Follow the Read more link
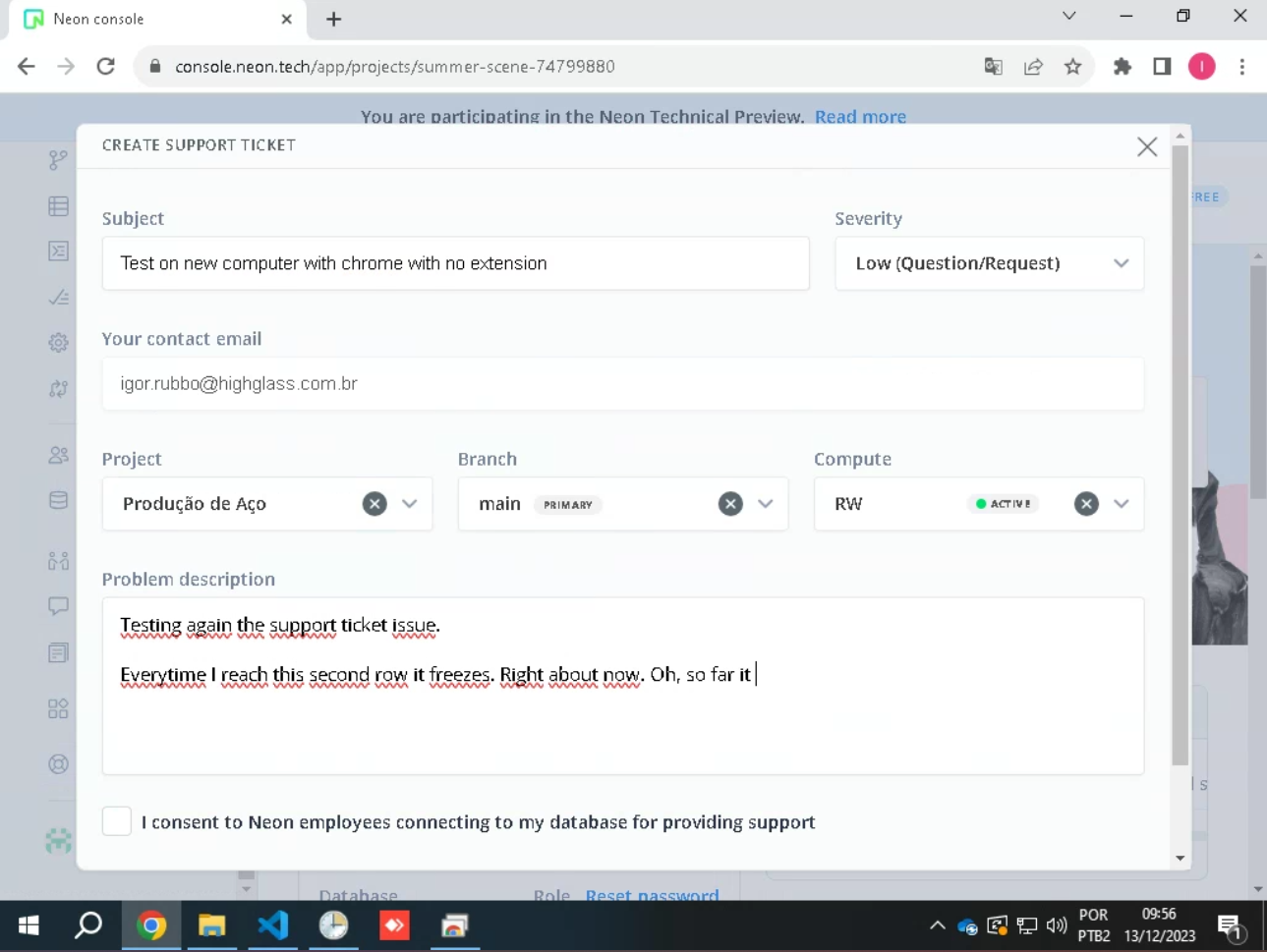The height and width of the screenshot is (952, 1267). click(860, 117)
